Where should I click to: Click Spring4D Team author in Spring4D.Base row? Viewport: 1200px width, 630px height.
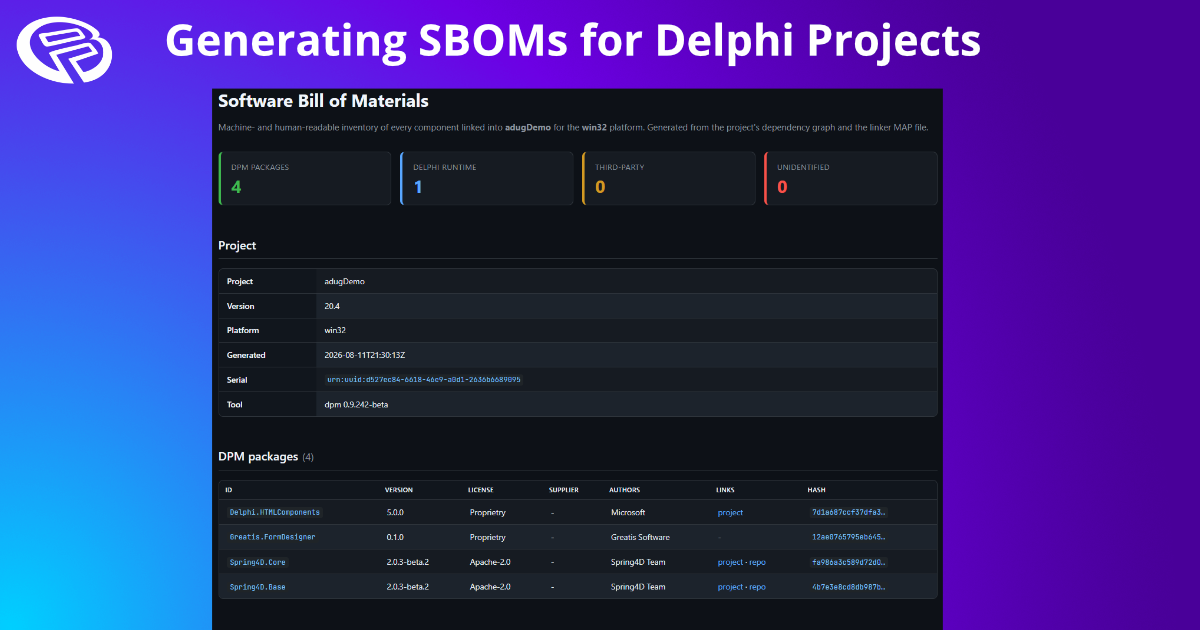pos(637,587)
